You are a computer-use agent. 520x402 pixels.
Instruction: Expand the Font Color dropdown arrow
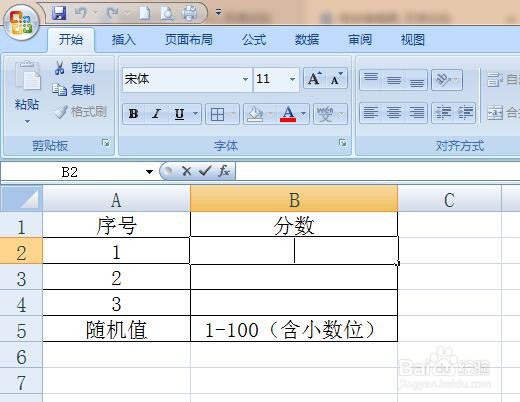[304, 114]
